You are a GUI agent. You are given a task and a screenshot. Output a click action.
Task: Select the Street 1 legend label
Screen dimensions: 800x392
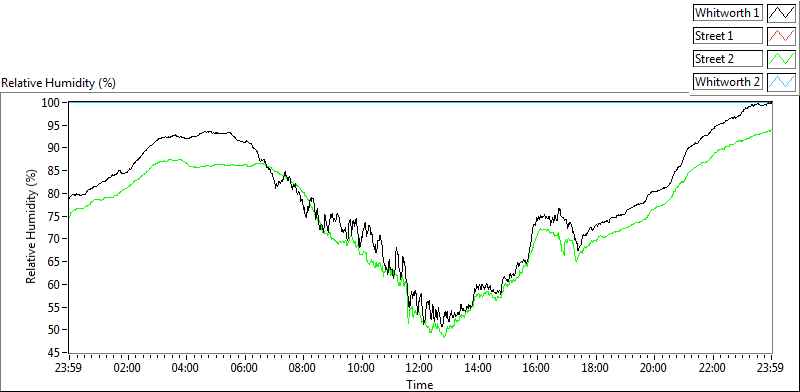(x=728, y=36)
